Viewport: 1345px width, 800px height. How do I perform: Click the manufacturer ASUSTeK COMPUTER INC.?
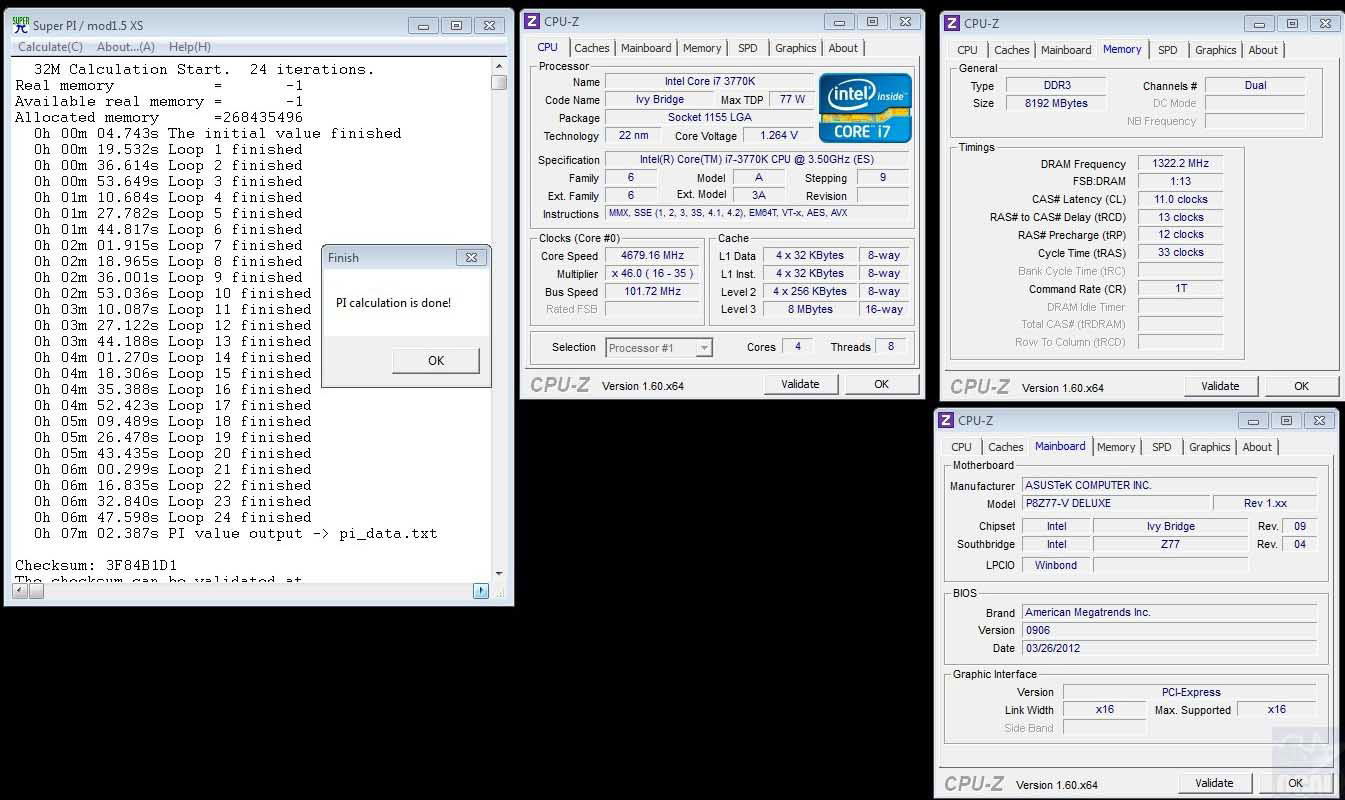pyautogui.click(x=1169, y=486)
